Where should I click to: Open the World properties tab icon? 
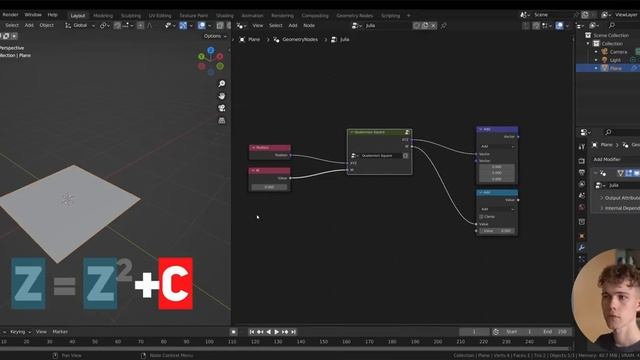click(x=582, y=207)
